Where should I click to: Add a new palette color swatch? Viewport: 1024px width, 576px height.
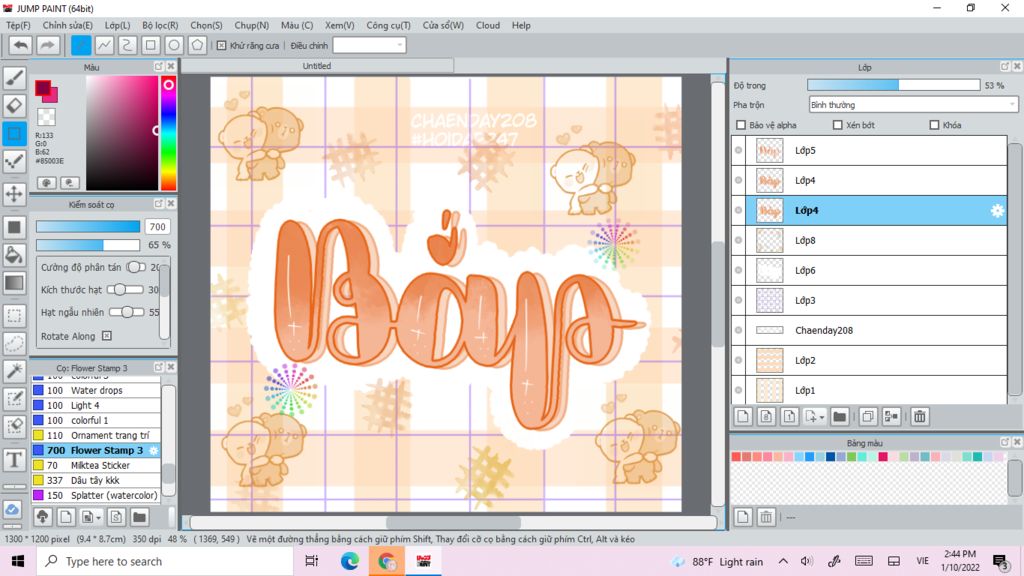[x=743, y=517]
